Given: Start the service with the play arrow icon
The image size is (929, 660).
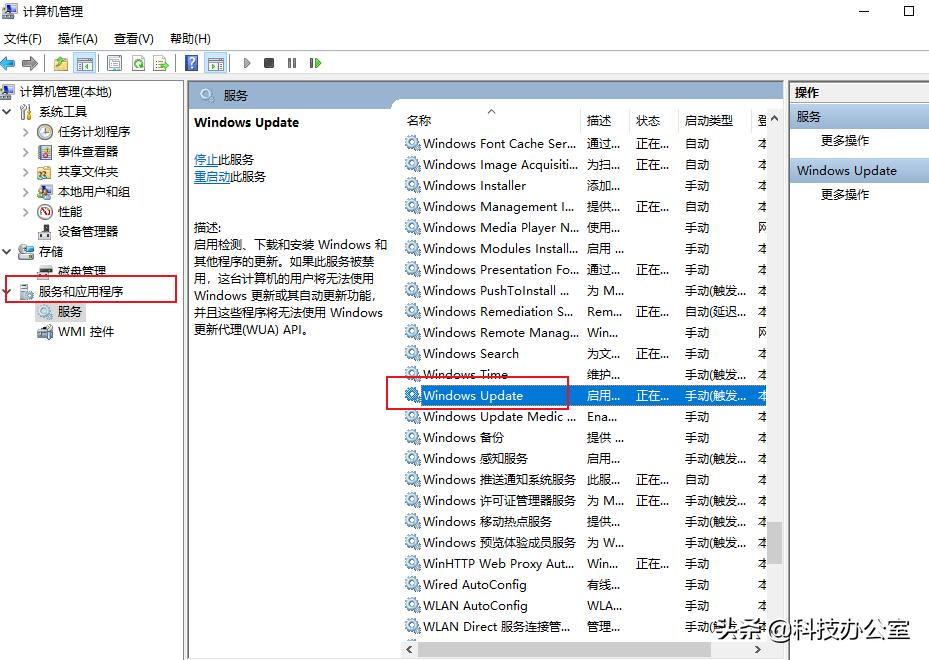Looking at the screenshot, I should pyautogui.click(x=246, y=63).
